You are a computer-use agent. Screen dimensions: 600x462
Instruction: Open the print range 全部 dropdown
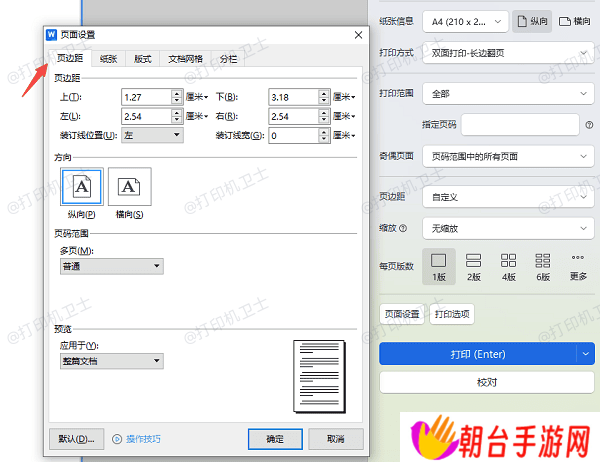(x=508, y=94)
